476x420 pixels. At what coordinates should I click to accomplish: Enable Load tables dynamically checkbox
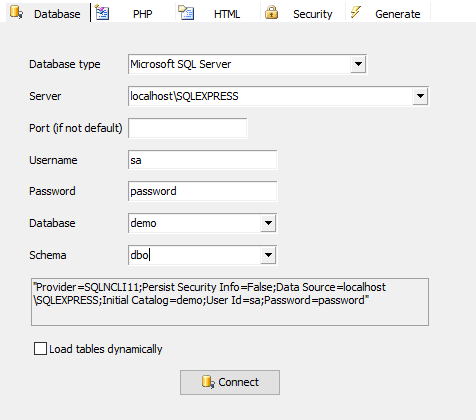click(40, 349)
